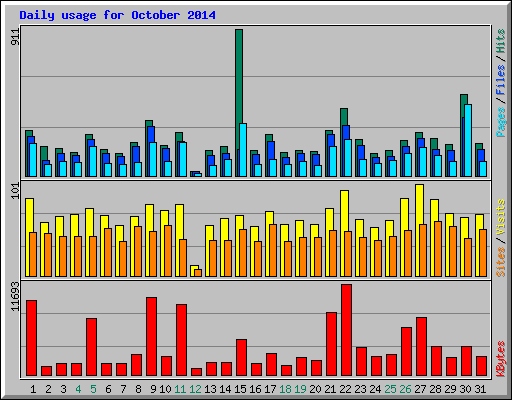This screenshot has height=400, width=512.
Task: Click the cyan pages bar for day 9
Action: click(x=153, y=159)
